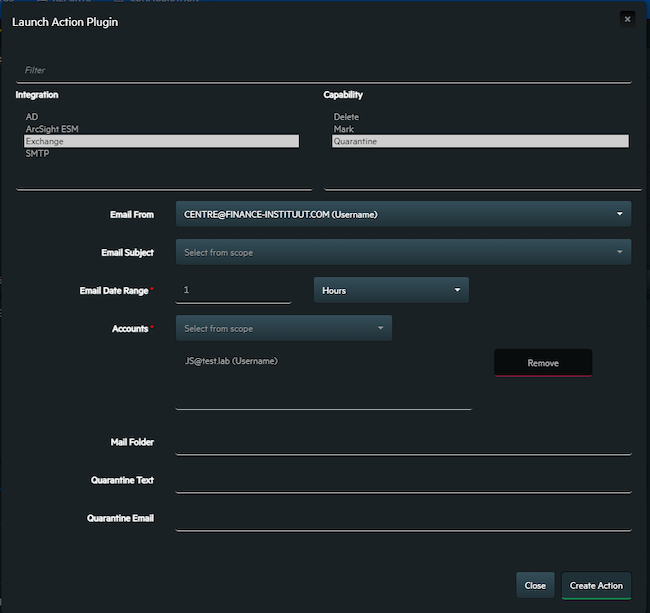Screen dimensions: 650x613
Task: Pick the Delete capability
Action: click(x=346, y=117)
